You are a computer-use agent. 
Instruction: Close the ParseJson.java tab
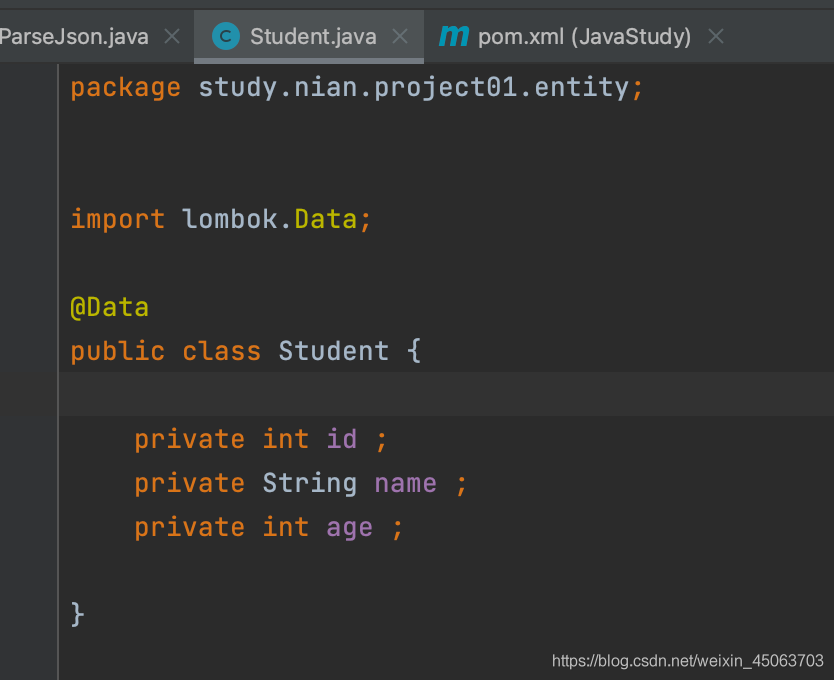click(x=171, y=36)
